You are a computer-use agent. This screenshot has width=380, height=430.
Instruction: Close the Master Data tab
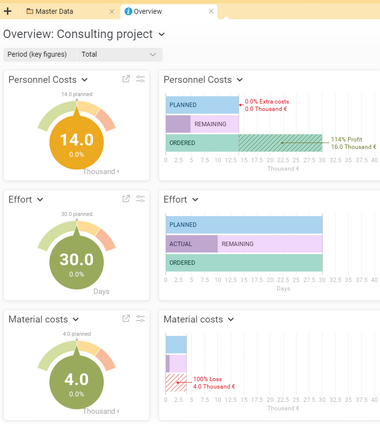112,12
